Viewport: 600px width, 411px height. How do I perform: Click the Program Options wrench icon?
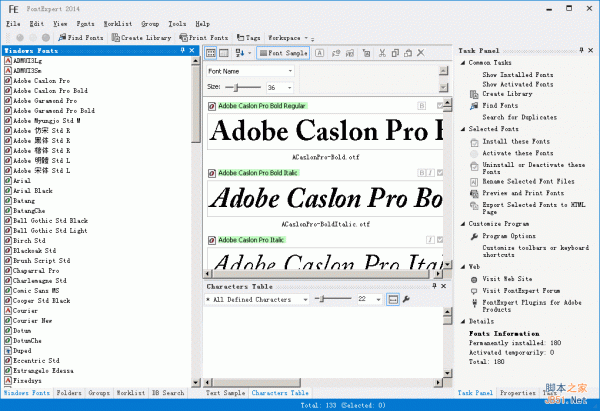point(474,236)
